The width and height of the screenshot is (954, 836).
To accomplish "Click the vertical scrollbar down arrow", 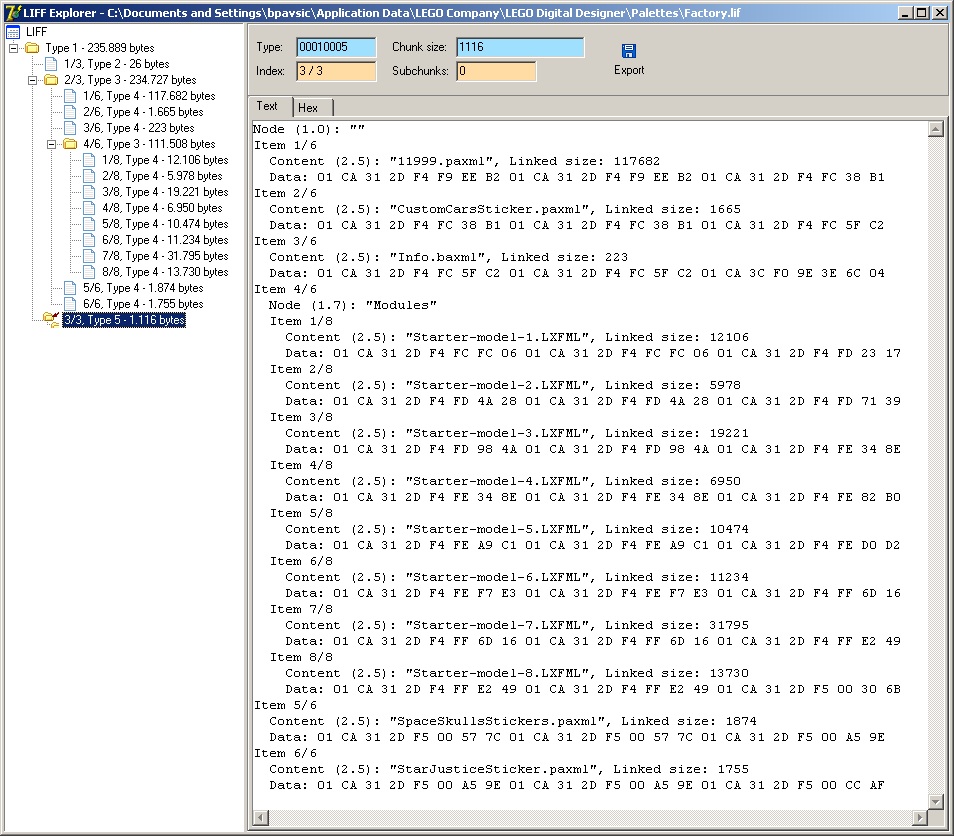I will pyautogui.click(x=936, y=801).
